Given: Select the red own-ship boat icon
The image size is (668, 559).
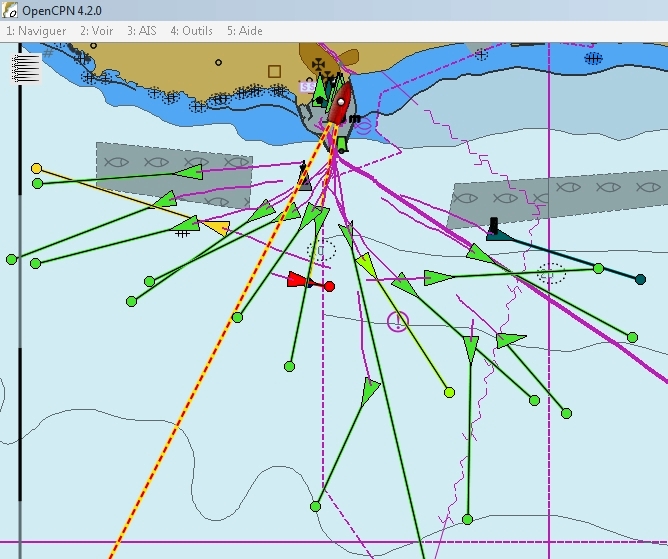Looking at the screenshot, I should coord(340,103).
